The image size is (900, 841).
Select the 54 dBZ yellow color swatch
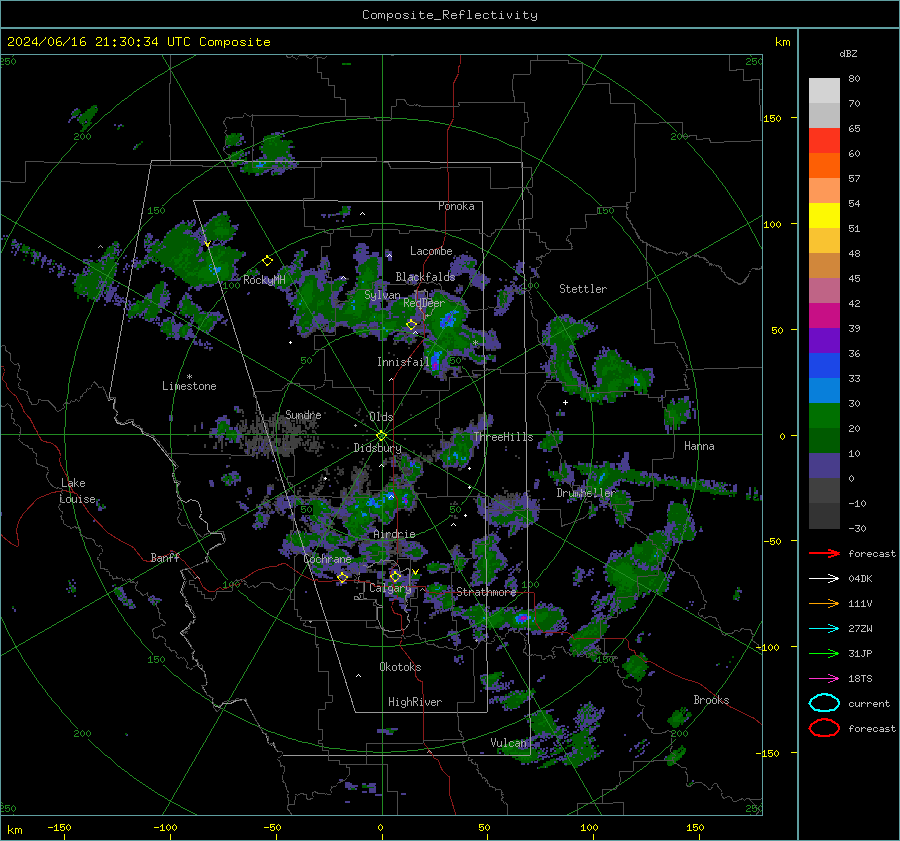824,215
